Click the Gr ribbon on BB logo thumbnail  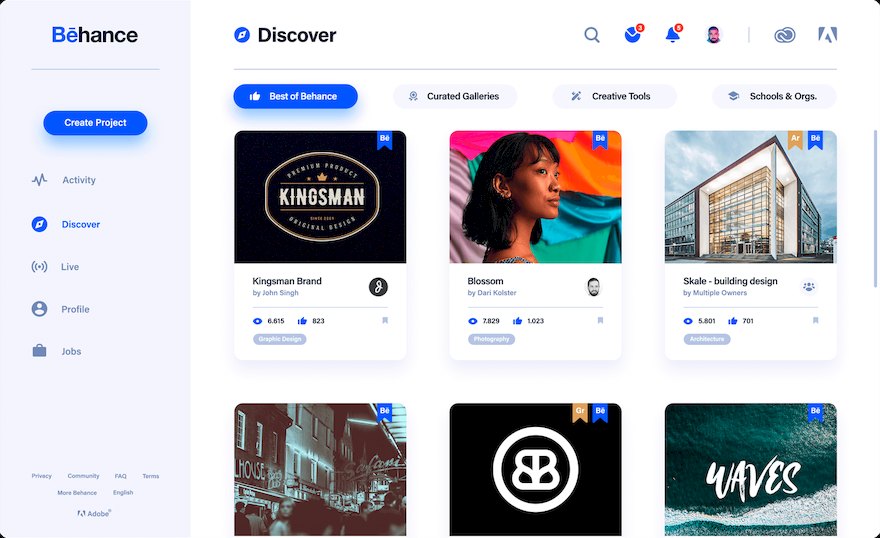click(x=580, y=413)
